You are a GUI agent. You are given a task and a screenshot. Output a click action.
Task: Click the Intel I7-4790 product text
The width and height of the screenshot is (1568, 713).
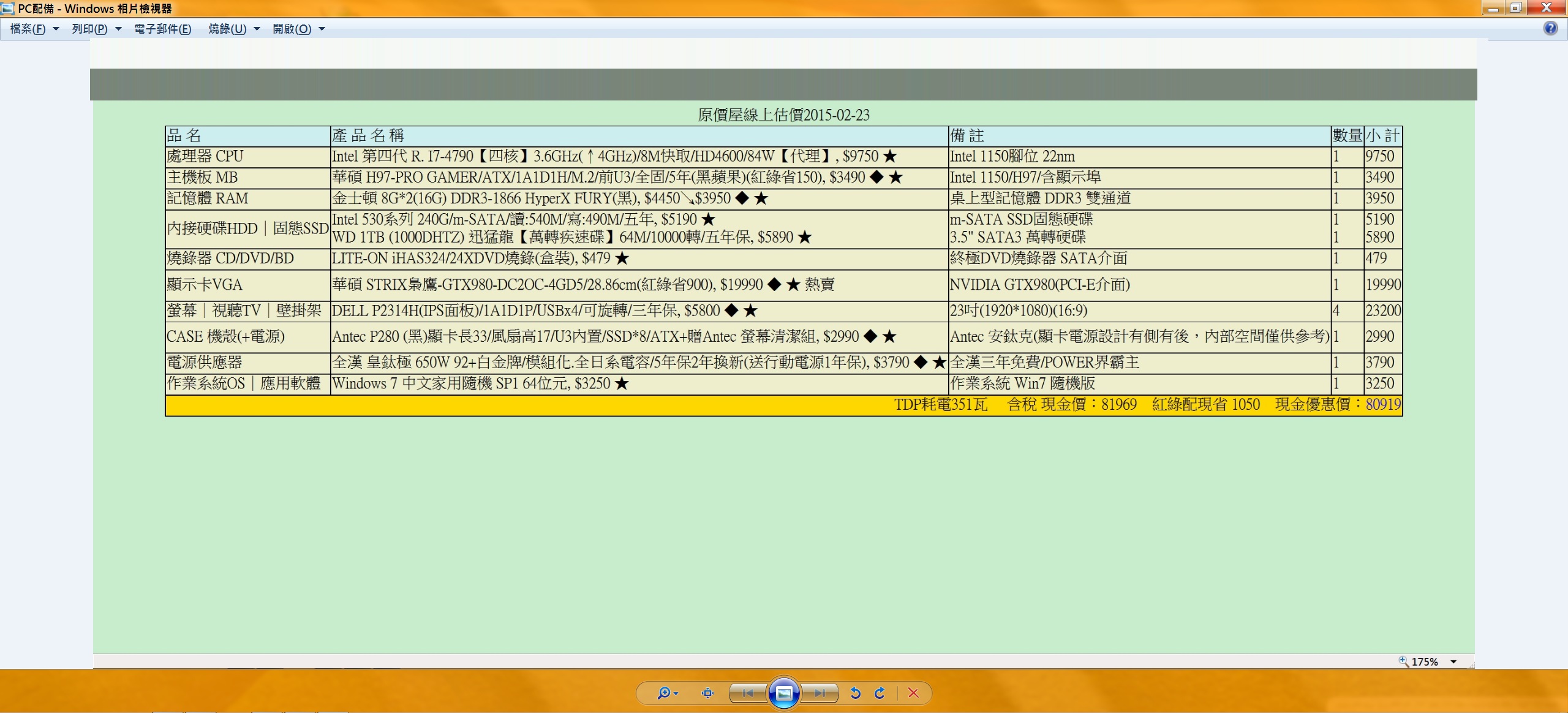(614, 157)
